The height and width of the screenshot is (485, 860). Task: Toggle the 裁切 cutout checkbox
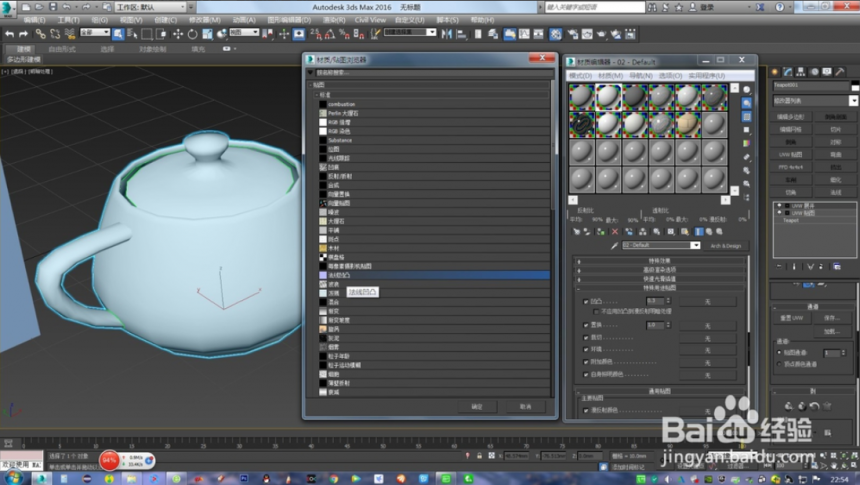click(x=585, y=337)
